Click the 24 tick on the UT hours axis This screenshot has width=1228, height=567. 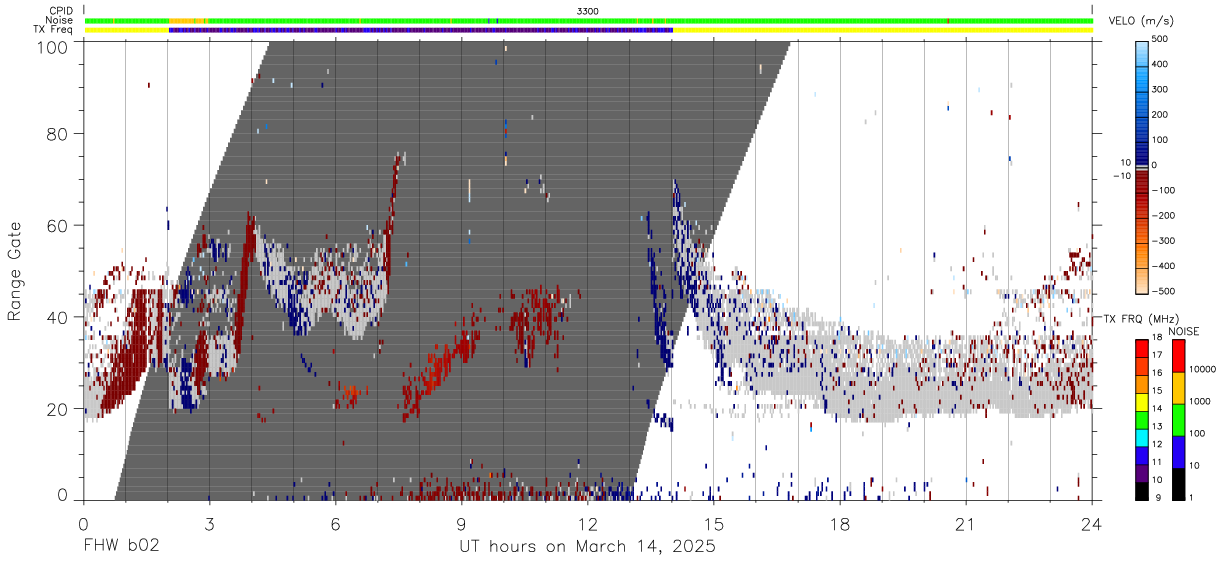click(x=1092, y=524)
